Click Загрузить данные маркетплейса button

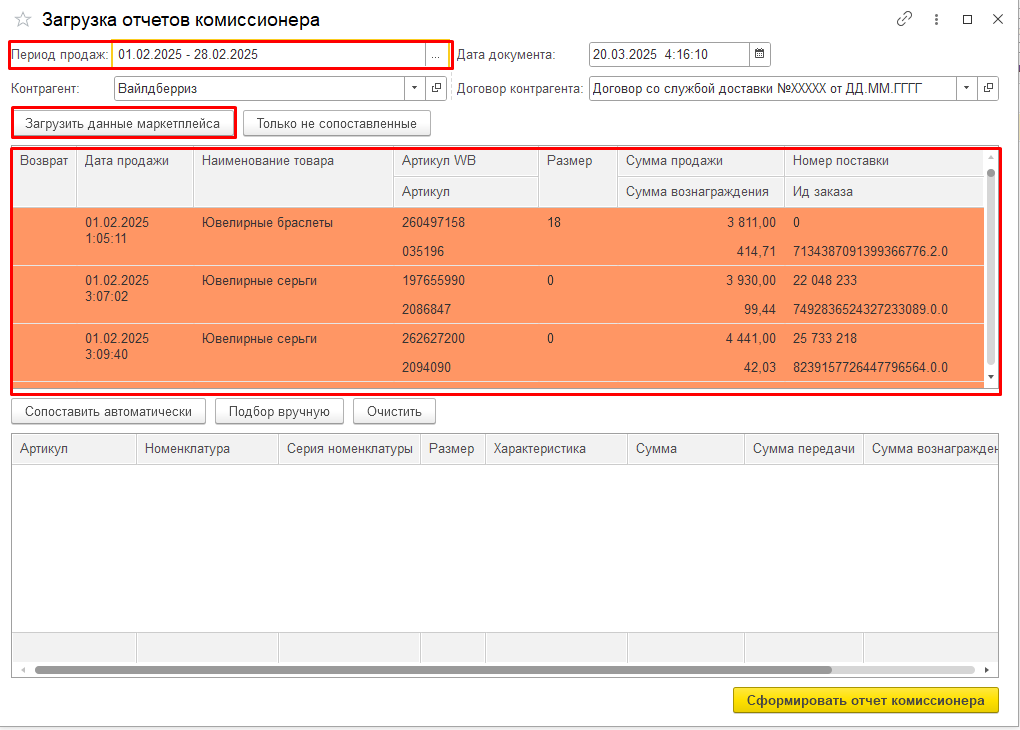[123, 123]
